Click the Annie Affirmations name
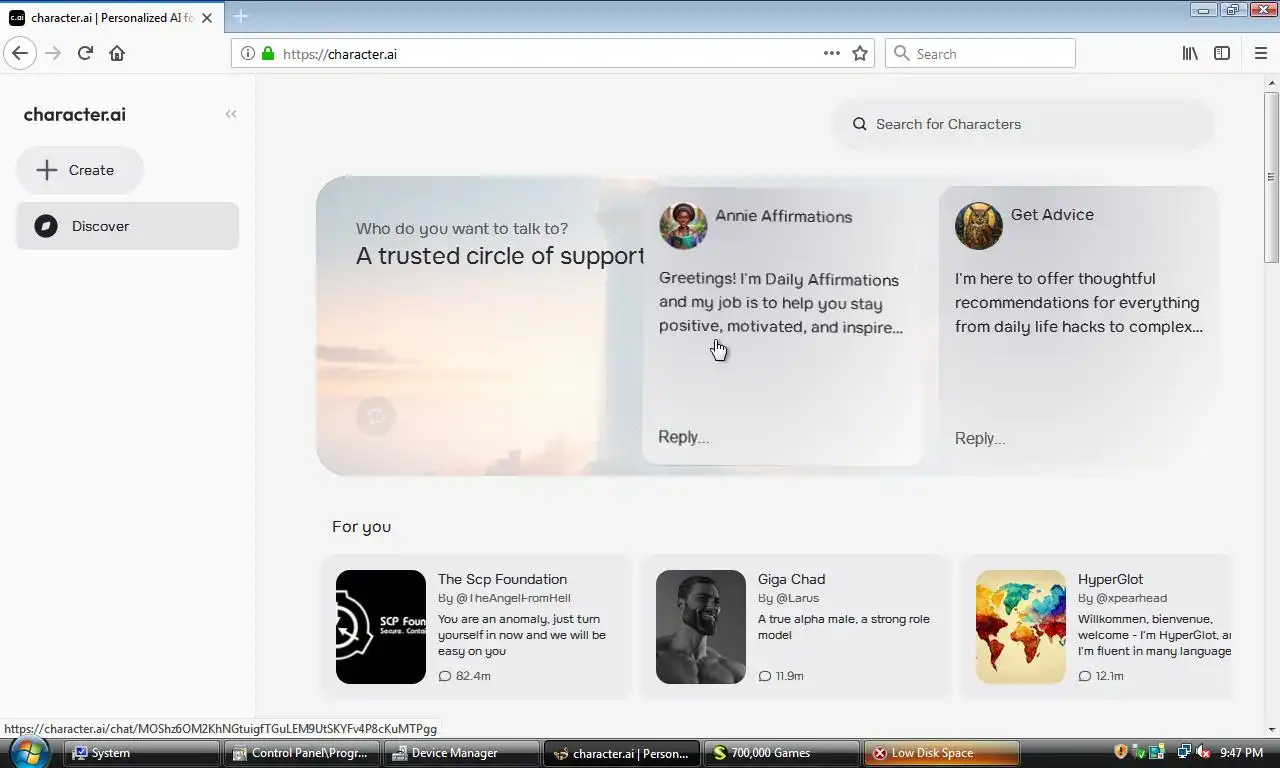 [784, 216]
